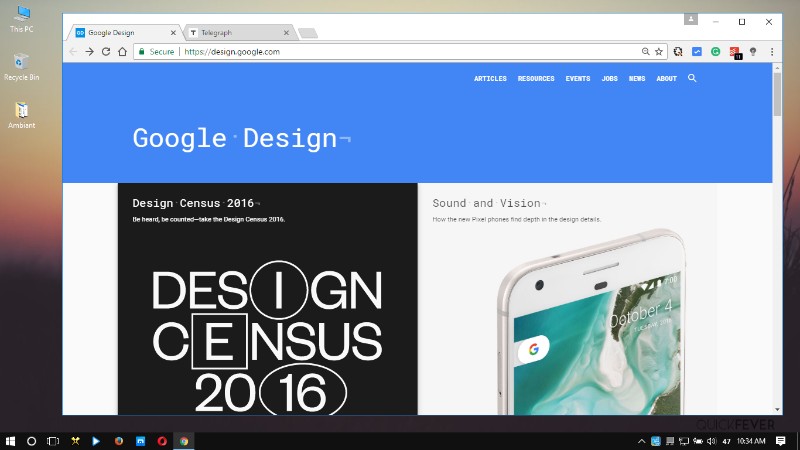Open the Recycle Bin desktop icon
The image size is (800, 450).
click(x=21, y=67)
